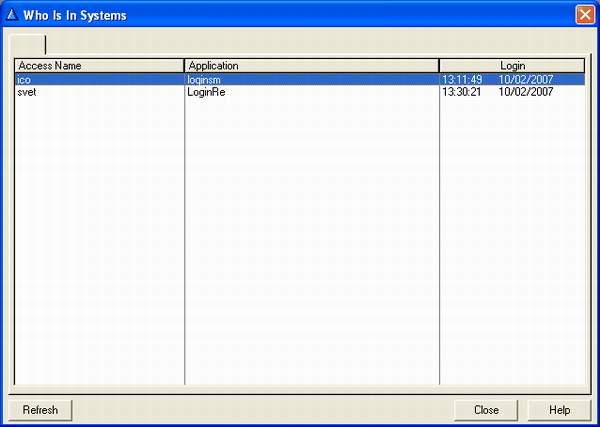The image size is (600, 427).
Task: Sort by the Login column header
Action: tap(512, 66)
